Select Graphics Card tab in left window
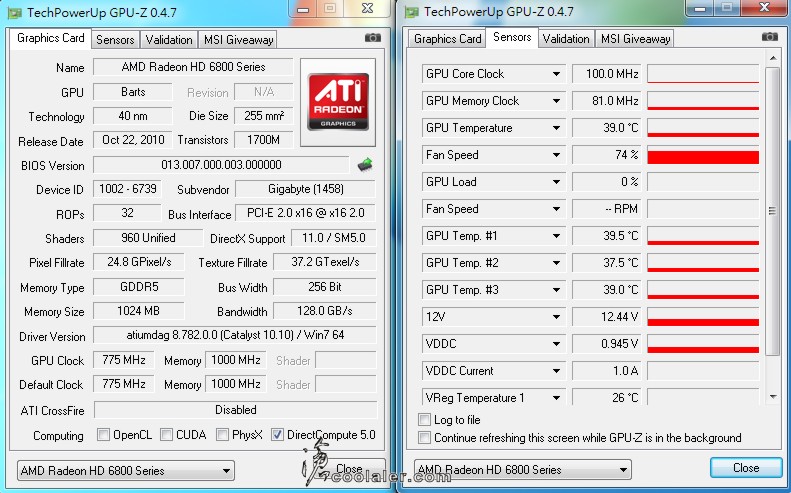The width and height of the screenshot is (791, 493). 50,38
